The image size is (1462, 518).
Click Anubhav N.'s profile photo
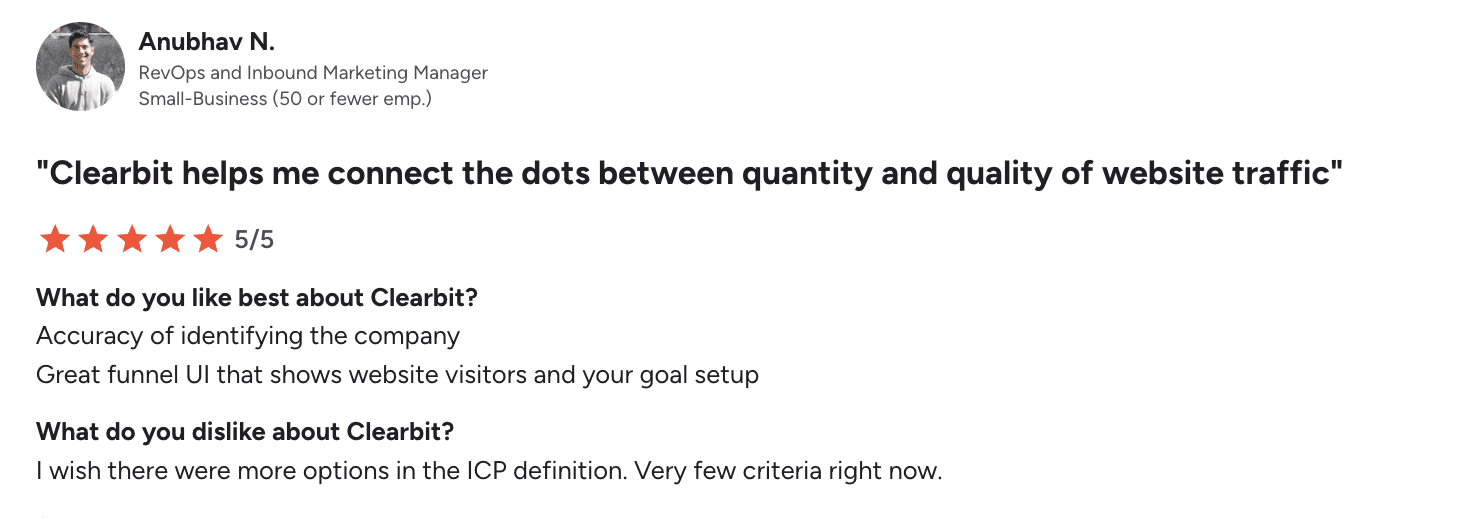(80, 67)
